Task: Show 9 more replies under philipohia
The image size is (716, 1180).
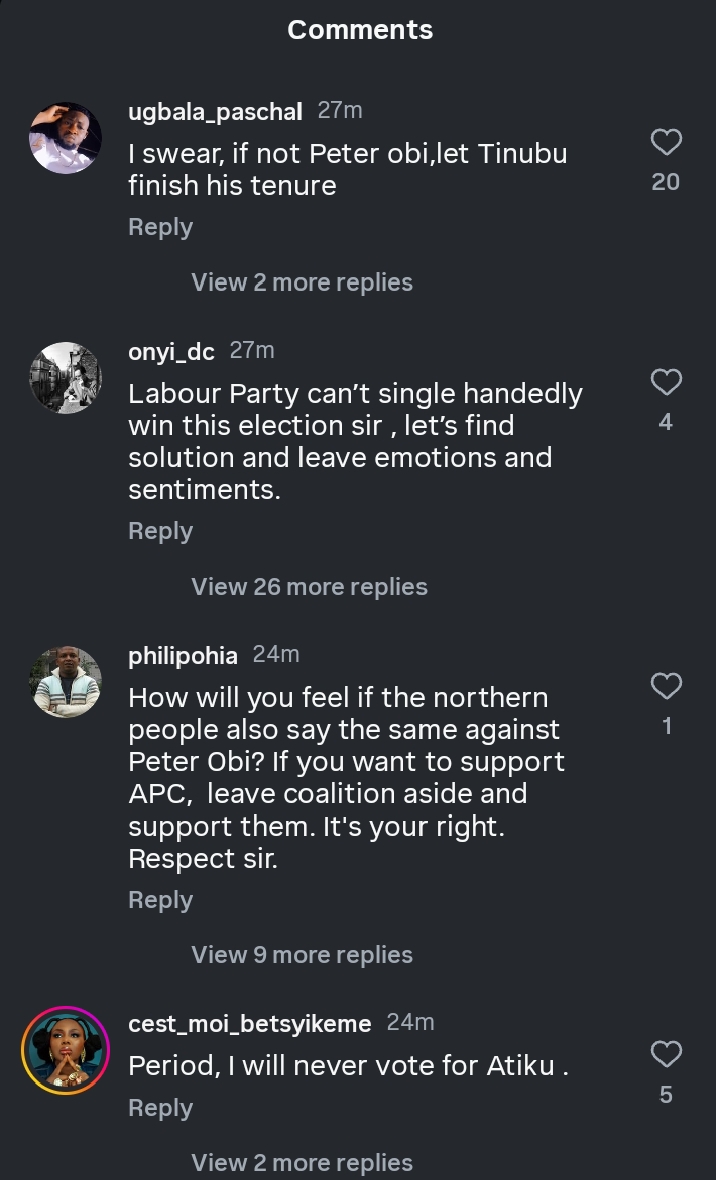Action: point(302,955)
